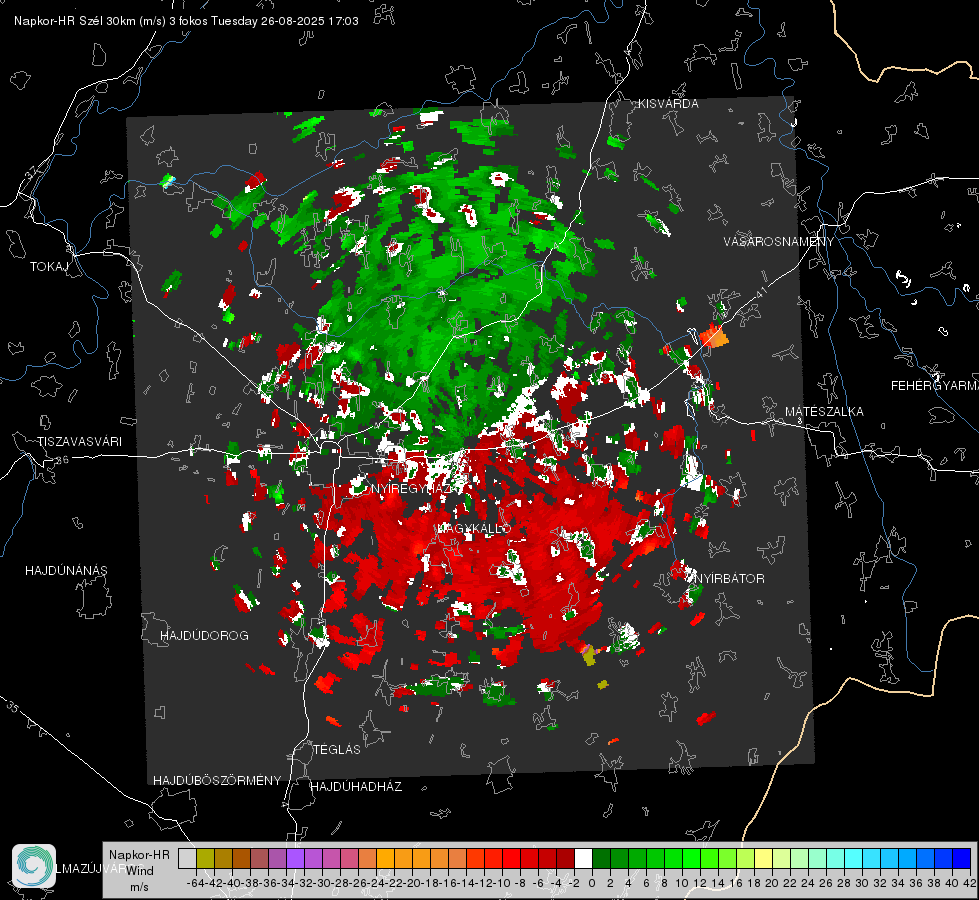Click the swirl logo icon at bottom left
This screenshot has width=979, height=900.
point(34,866)
